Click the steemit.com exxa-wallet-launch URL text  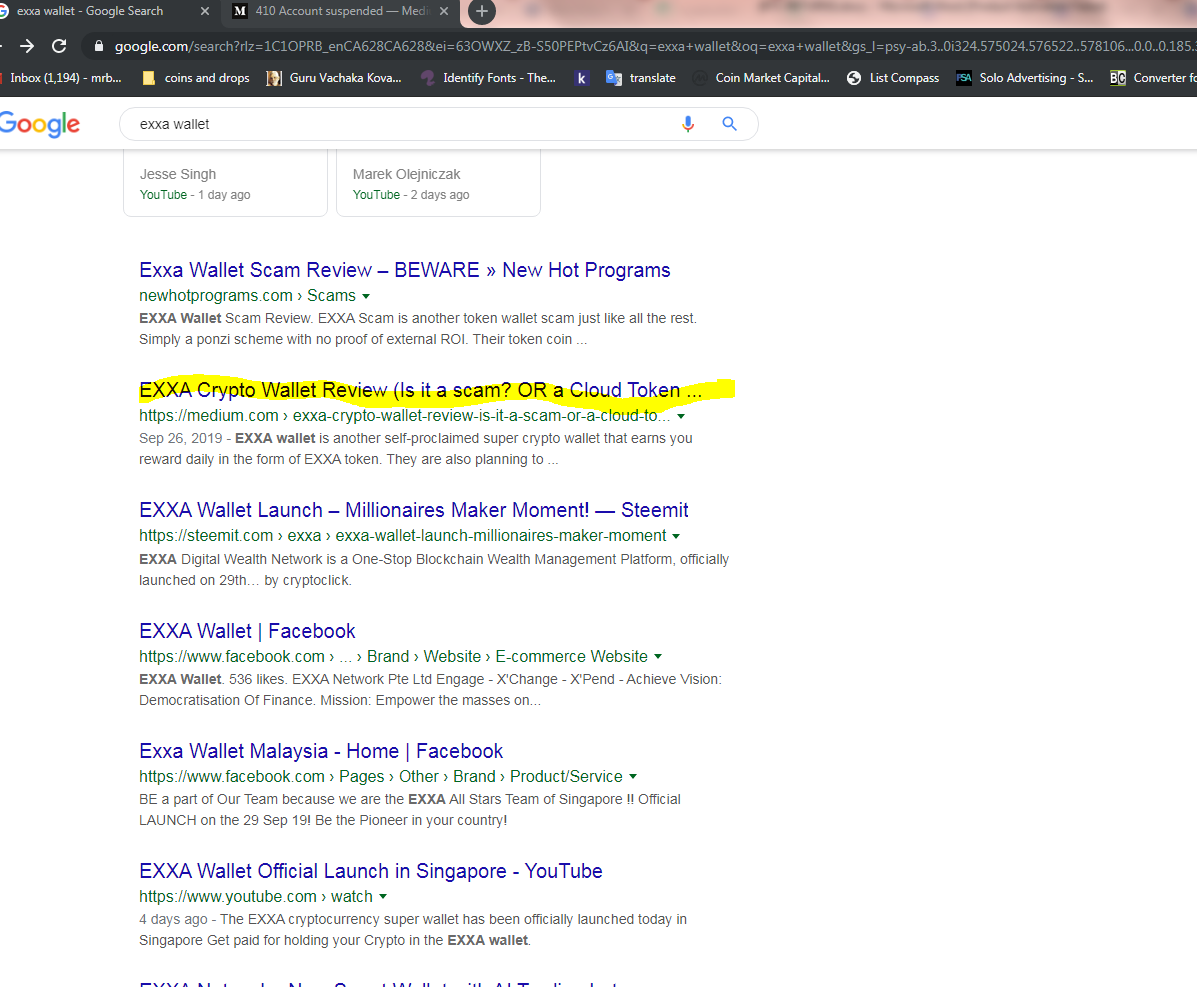click(402, 536)
